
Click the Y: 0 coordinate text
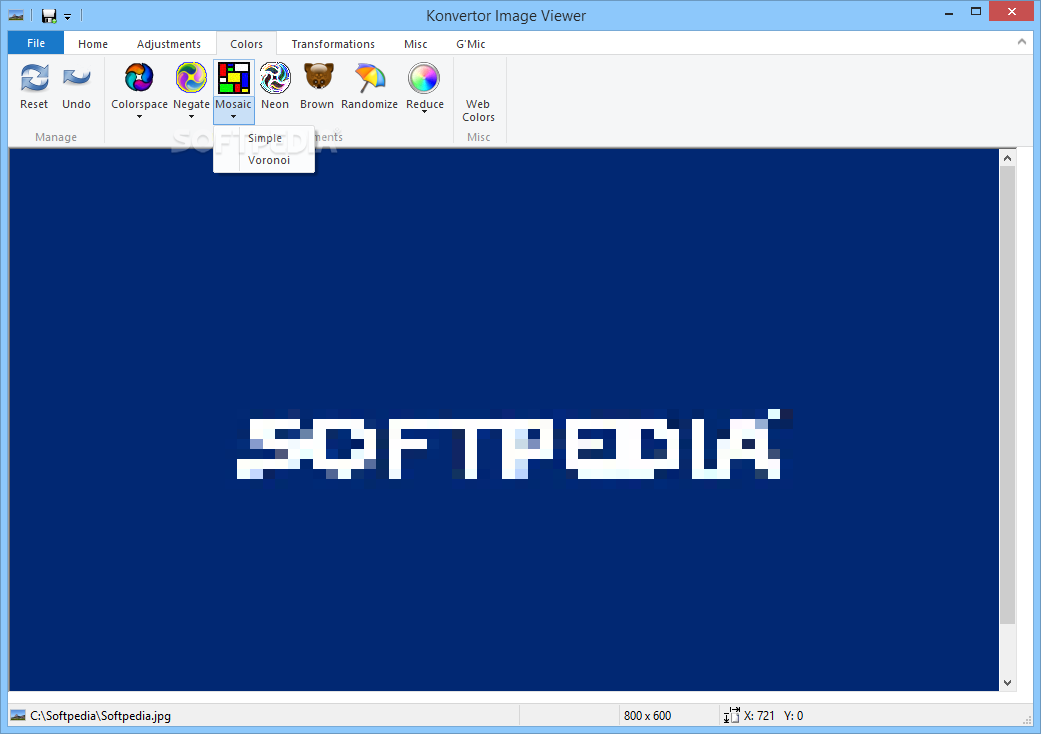(793, 715)
